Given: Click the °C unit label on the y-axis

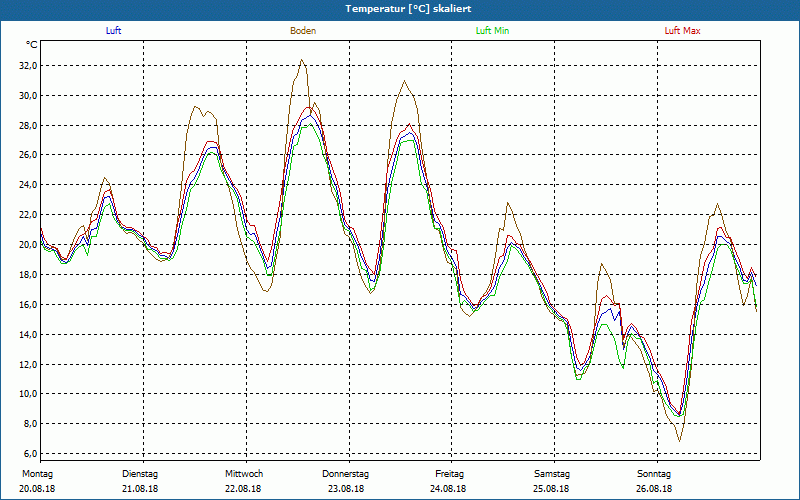Looking at the screenshot, I should point(32,45).
